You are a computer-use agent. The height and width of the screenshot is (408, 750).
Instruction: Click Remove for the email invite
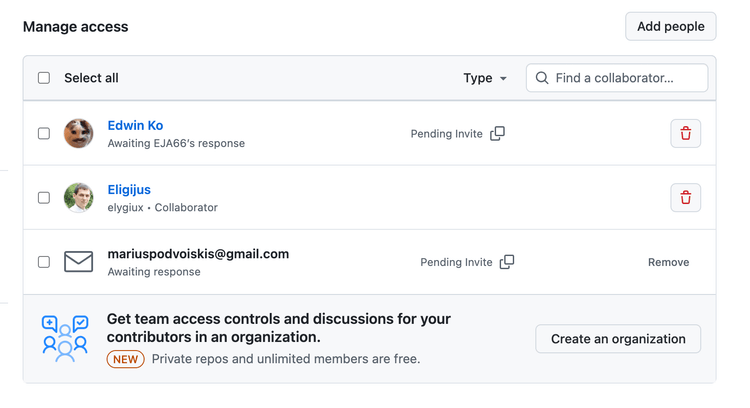coord(668,262)
